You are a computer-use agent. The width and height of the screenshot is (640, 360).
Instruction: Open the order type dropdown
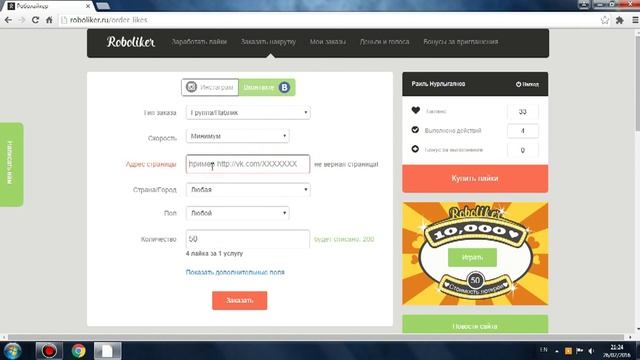point(248,113)
